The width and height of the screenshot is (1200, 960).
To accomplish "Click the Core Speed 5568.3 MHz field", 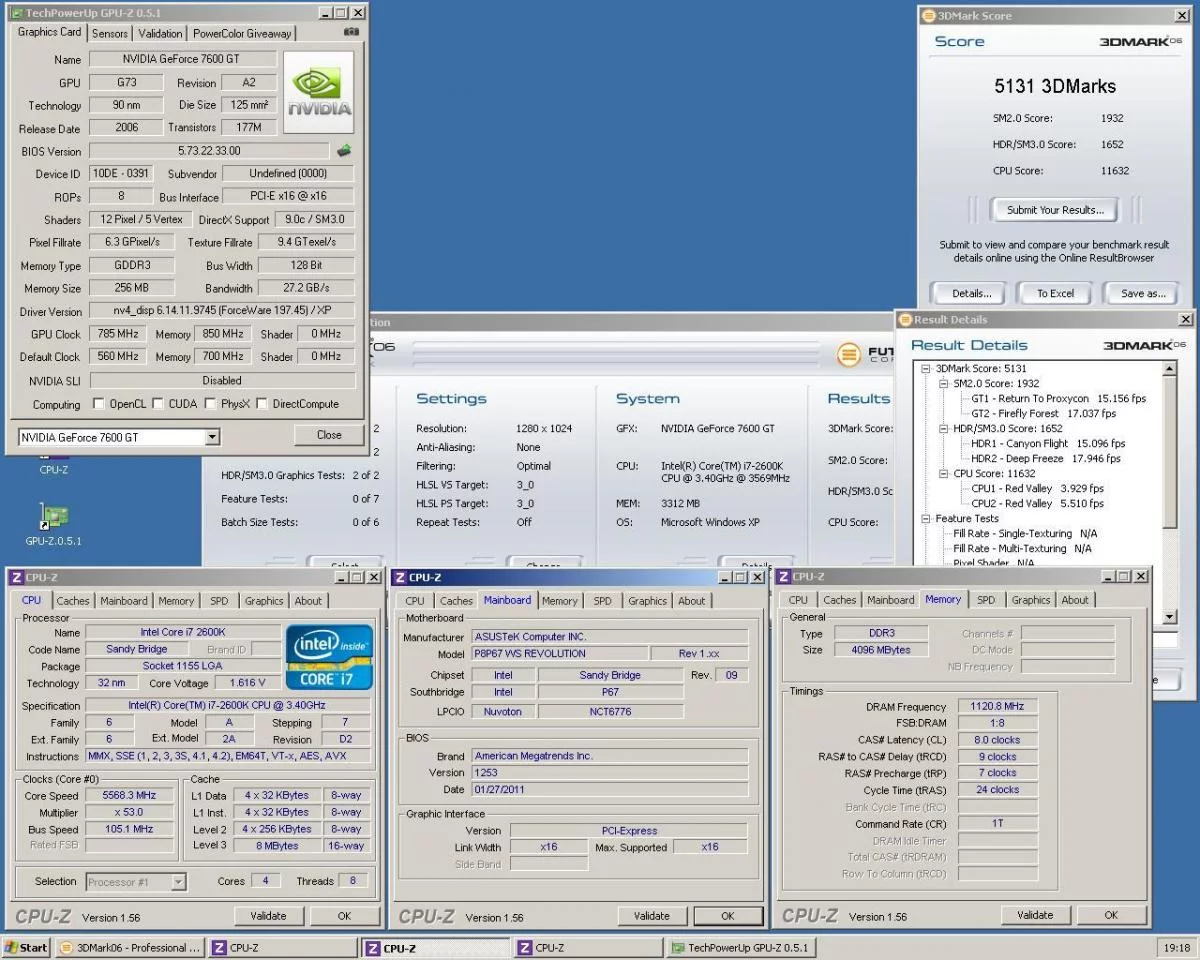I will [131, 796].
